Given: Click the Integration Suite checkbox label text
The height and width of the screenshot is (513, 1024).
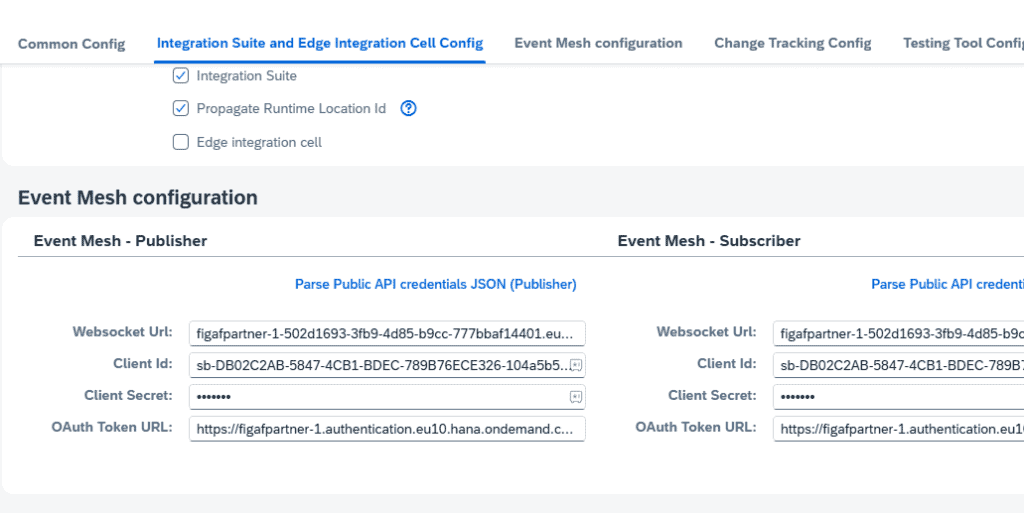Looking at the screenshot, I should (x=247, y=76).
